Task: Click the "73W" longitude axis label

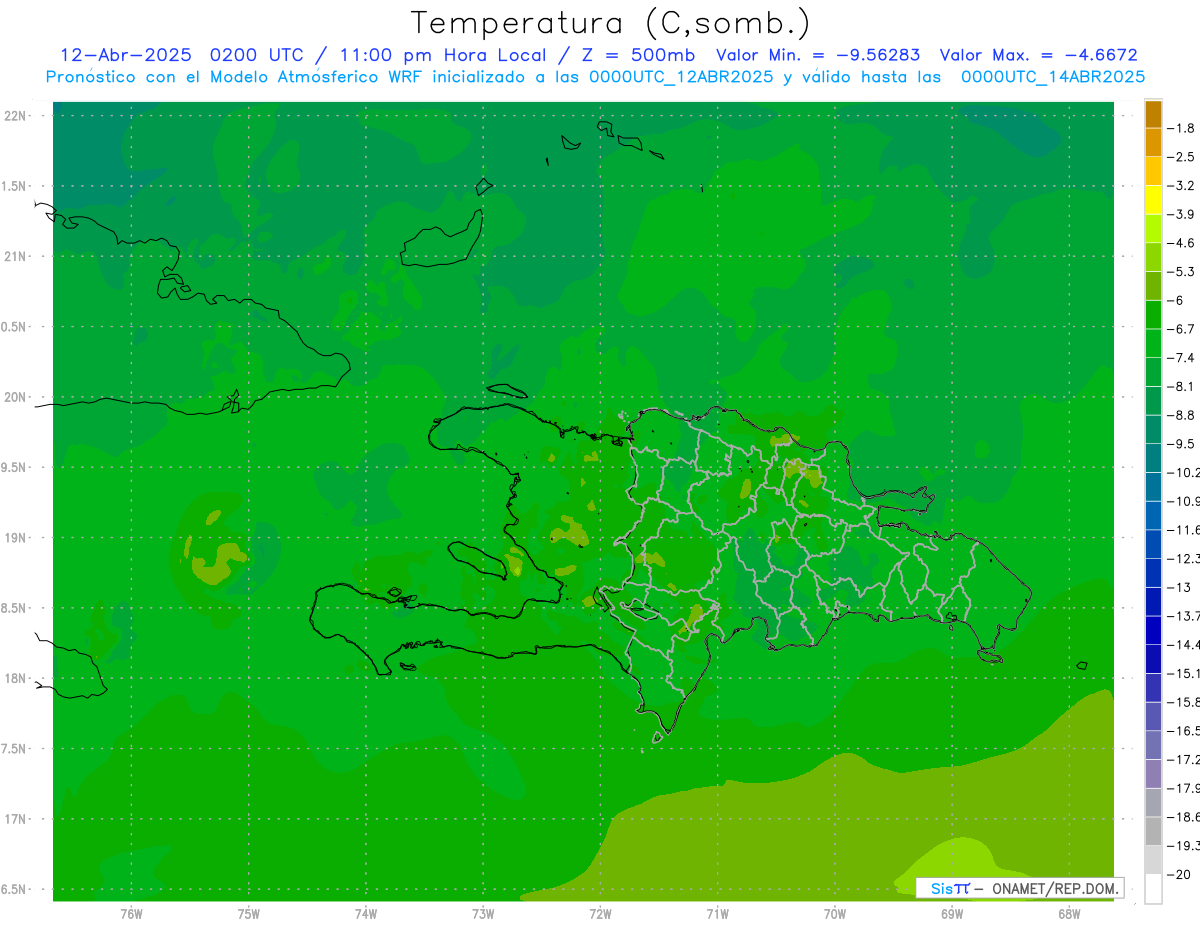Action: (x=483, y=914)
